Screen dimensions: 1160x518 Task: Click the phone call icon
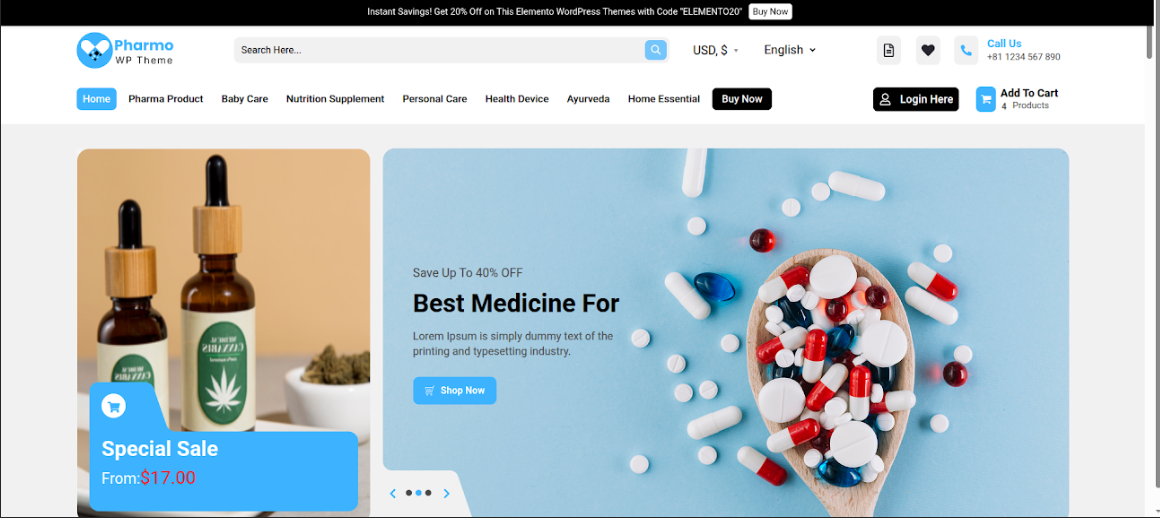point(966,50)
